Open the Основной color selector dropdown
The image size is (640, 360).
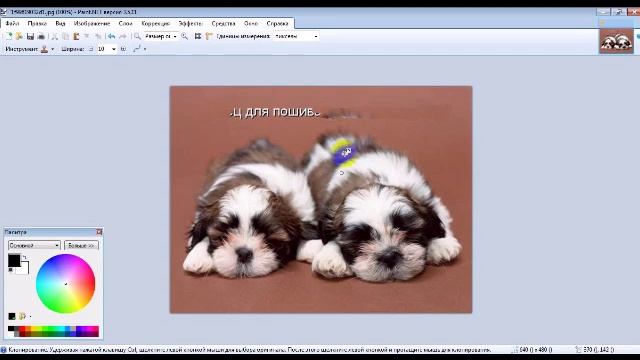34,245
